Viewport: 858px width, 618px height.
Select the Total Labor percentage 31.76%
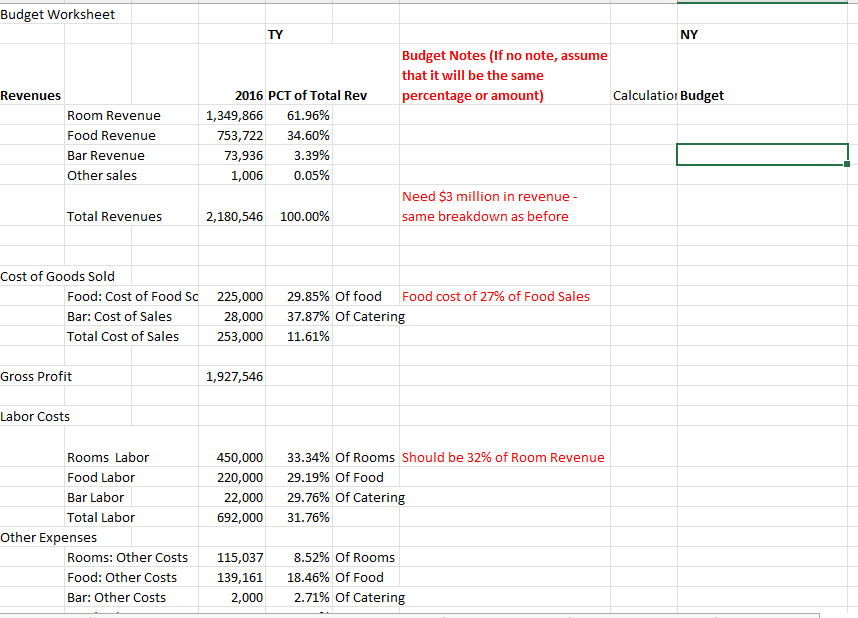click(312, 517)
